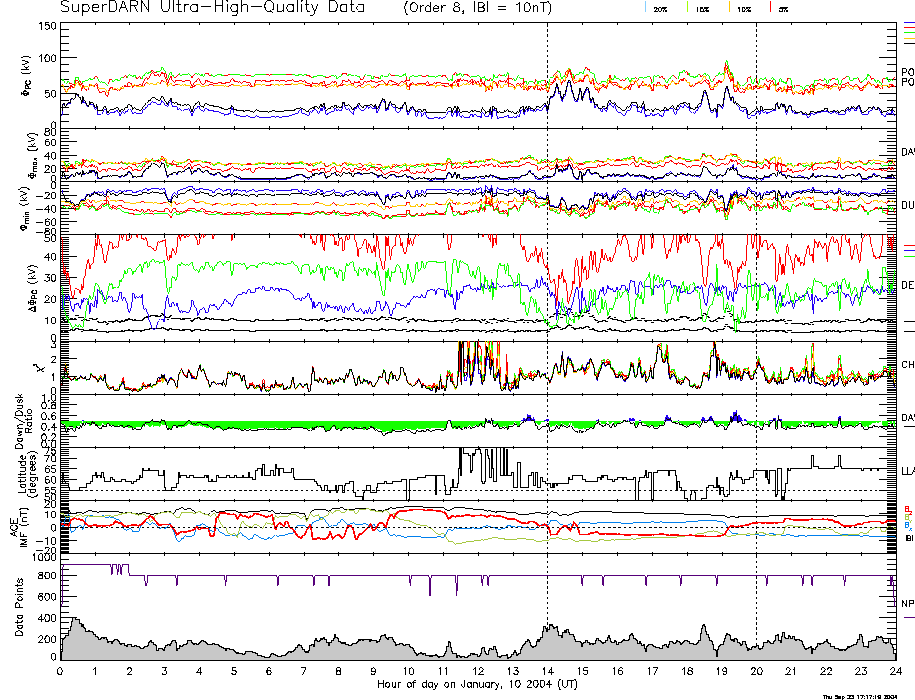Click the hour 0 tick label on x-axis
915x700 pixels.
pos(61,672)
